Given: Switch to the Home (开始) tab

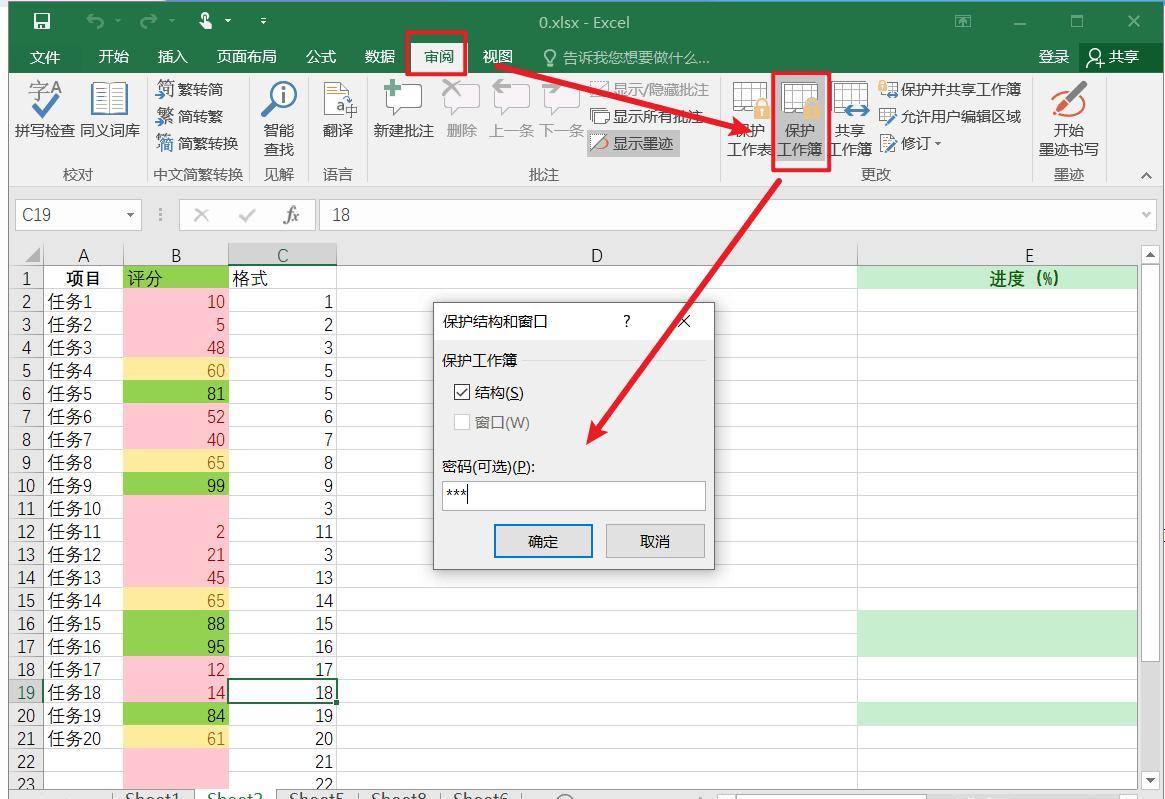Looking at the screenshot, I should pos(114,56).
